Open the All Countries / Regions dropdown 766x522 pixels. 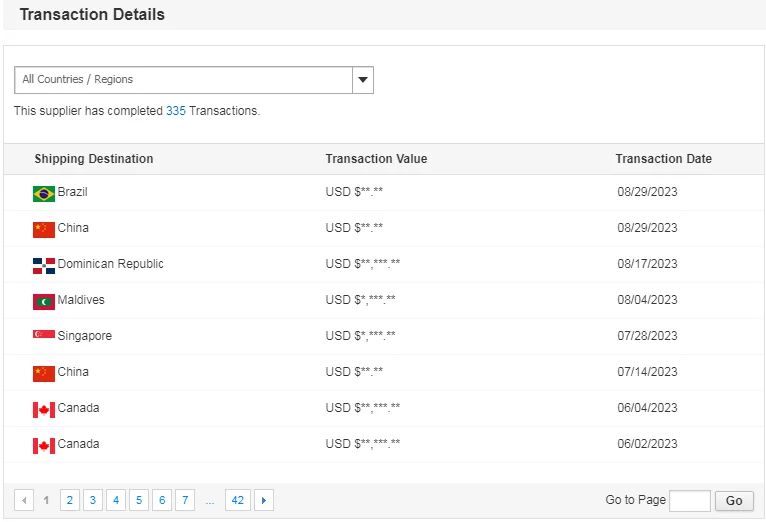point(184,80)
